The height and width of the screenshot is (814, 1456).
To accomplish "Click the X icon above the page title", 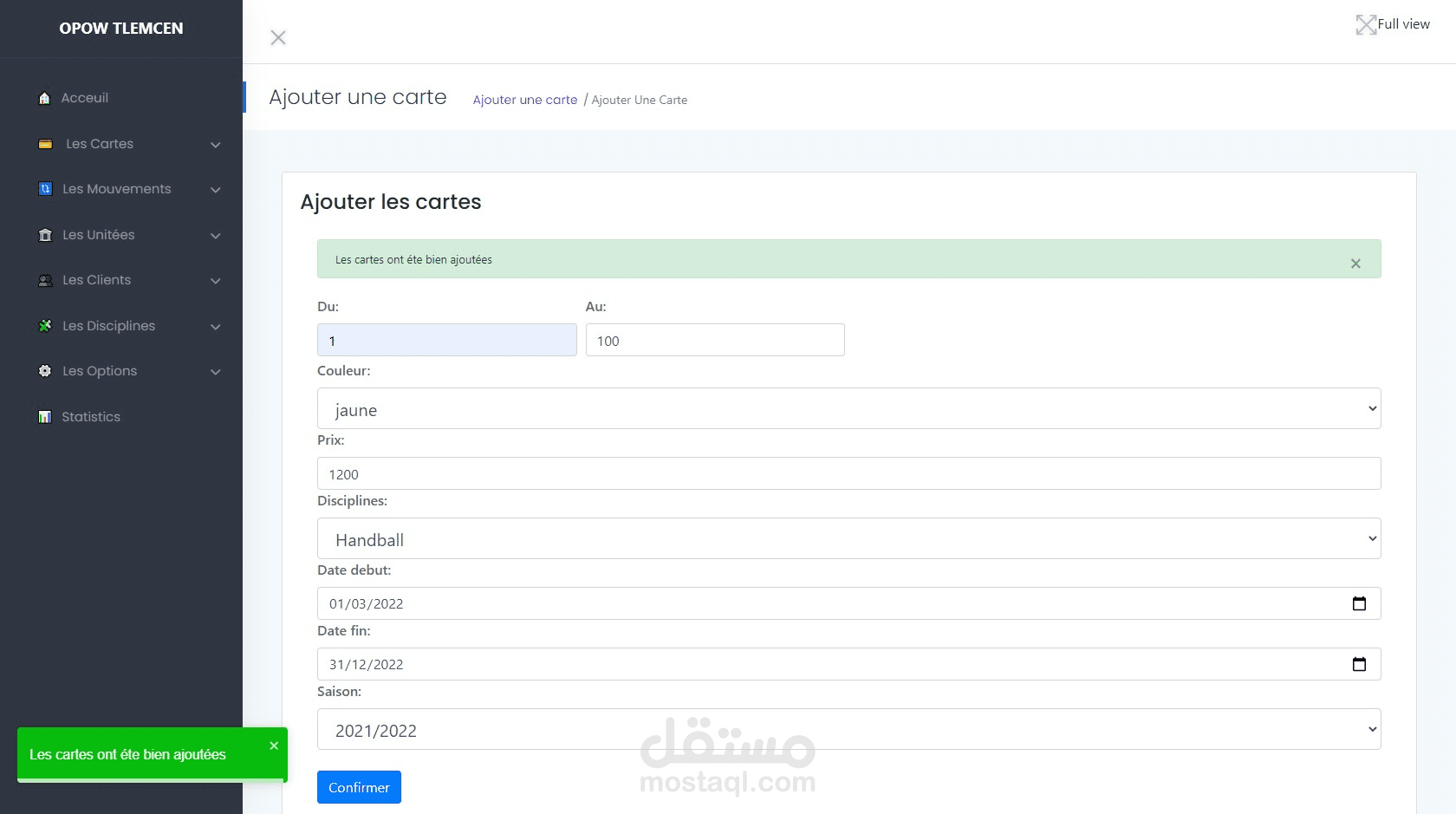I will [x=278, y=37].
